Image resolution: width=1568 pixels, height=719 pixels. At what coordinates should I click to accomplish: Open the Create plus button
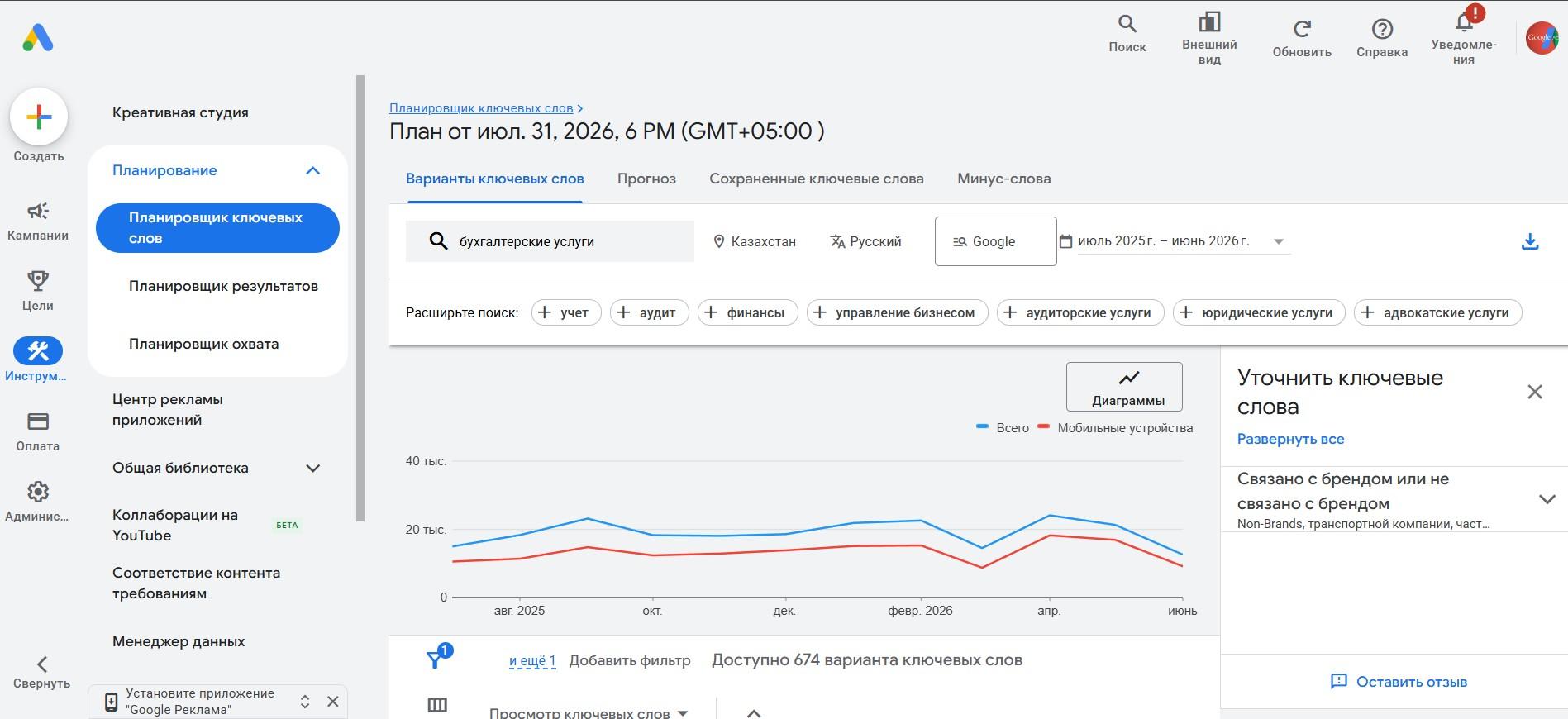click(x=39, y=117)
